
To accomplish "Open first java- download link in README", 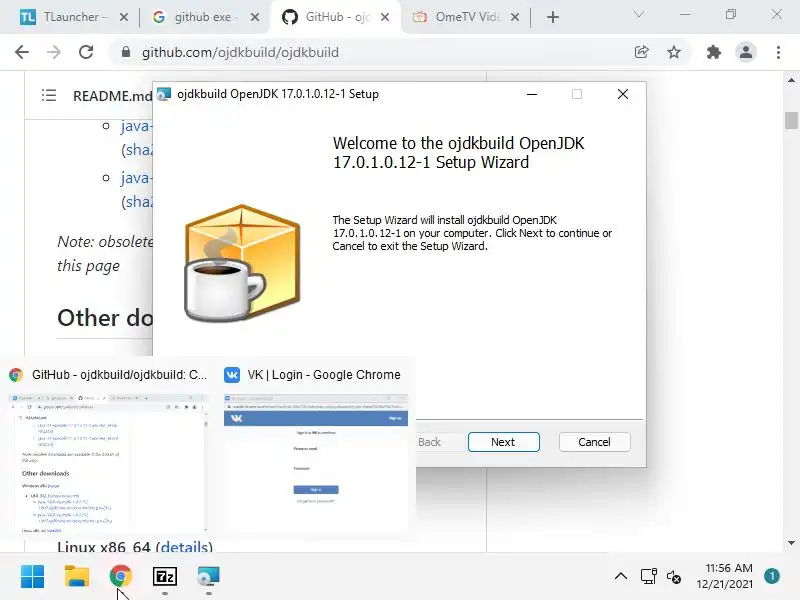I will 136,126.
